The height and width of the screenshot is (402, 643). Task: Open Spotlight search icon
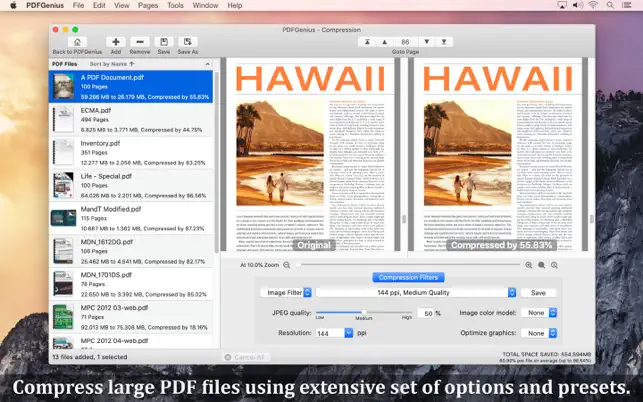(x=610, y=5)
